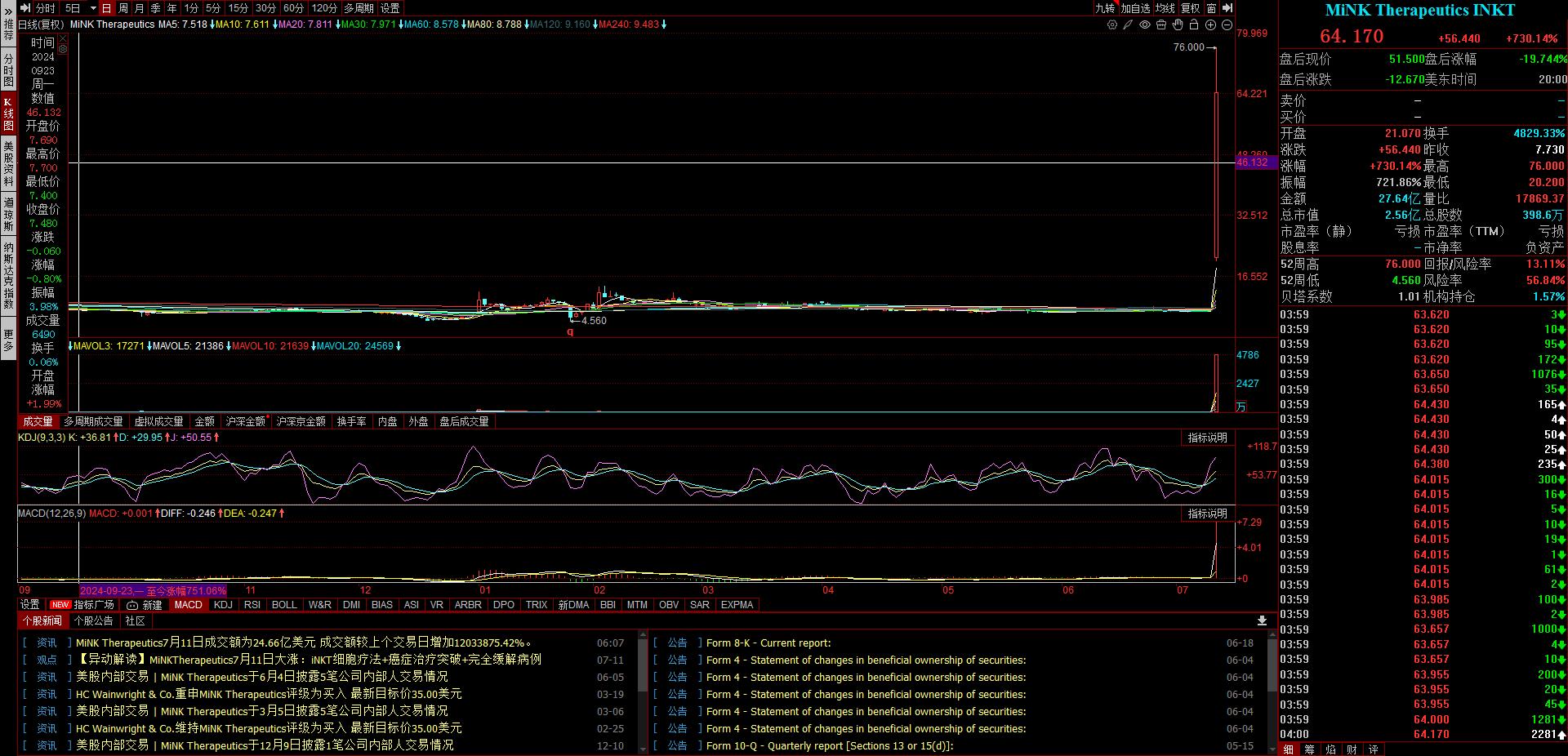Screen dimensions: 1568x756
Task: Select the hand pan tool icon
Action: (1178, 24)
